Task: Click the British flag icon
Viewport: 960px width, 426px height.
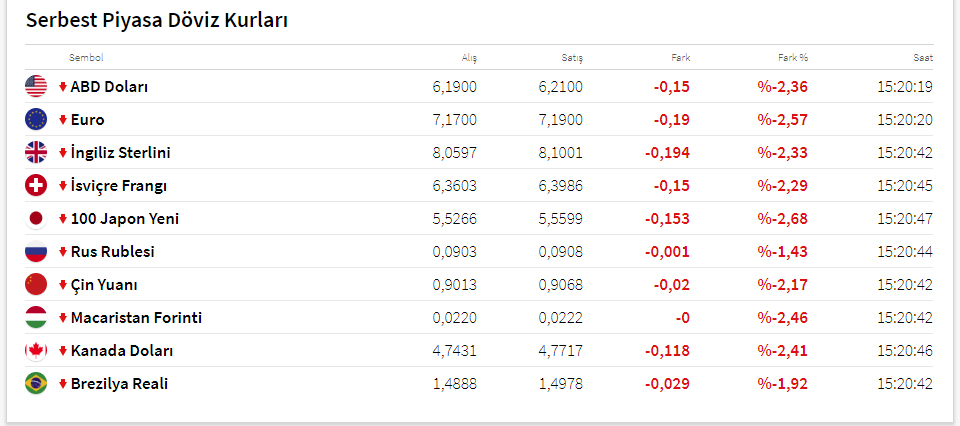Action: (36, 153)
